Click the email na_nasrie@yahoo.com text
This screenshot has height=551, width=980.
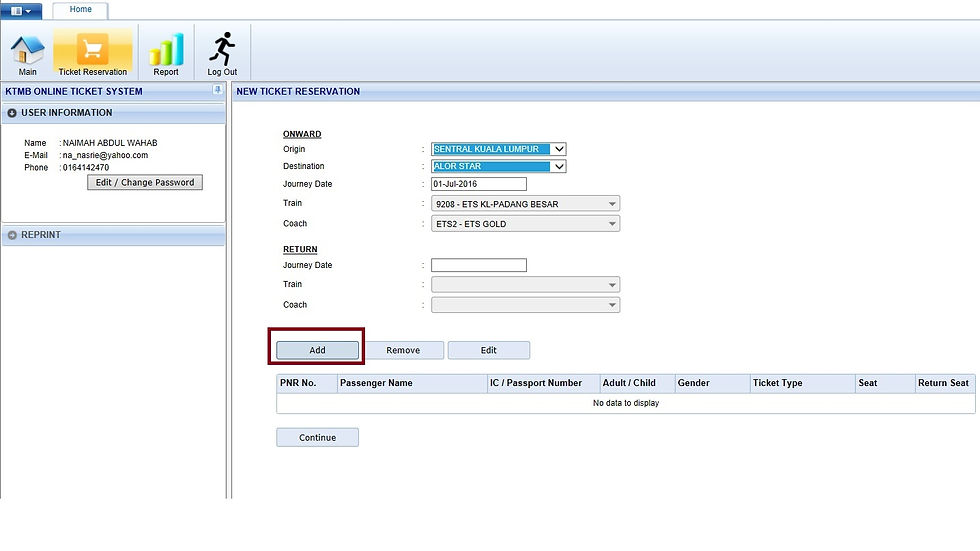(105, 156)
